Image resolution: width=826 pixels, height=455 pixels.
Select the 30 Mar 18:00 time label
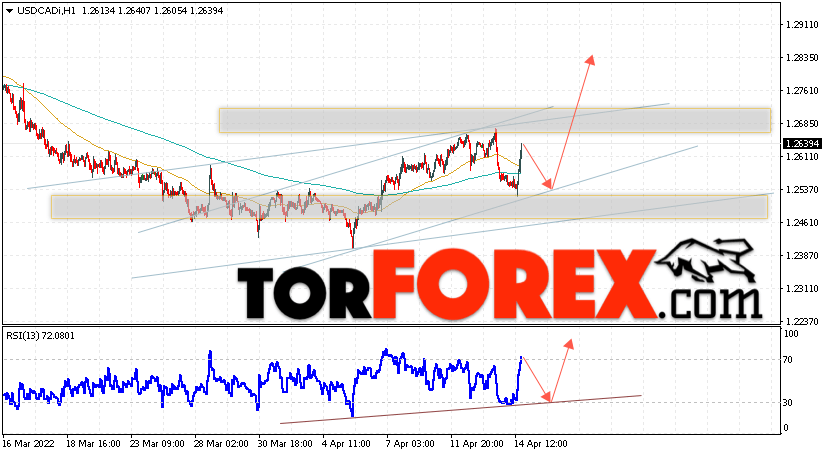(x=284, y=444)
